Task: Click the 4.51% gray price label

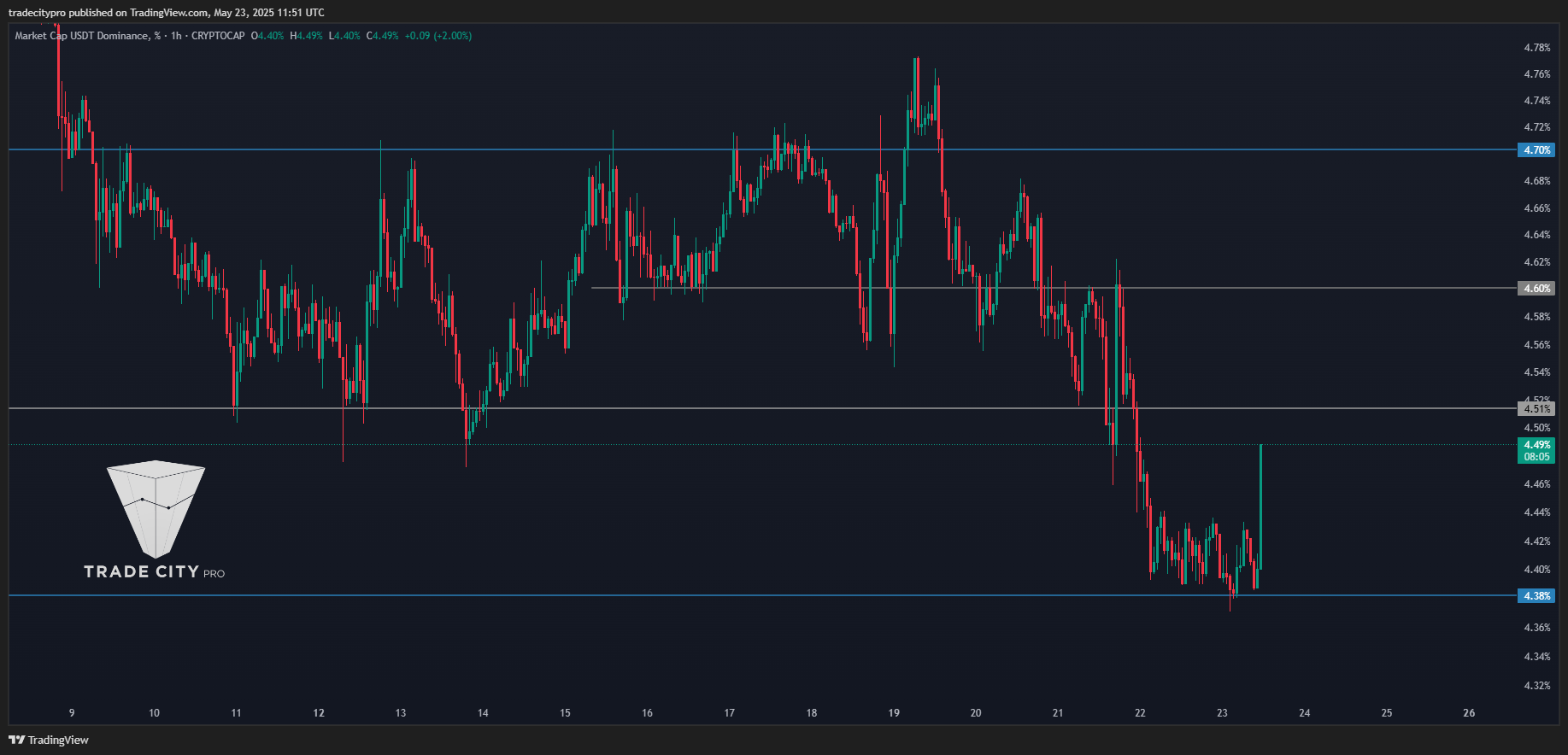Action: tap(1536, 409)
